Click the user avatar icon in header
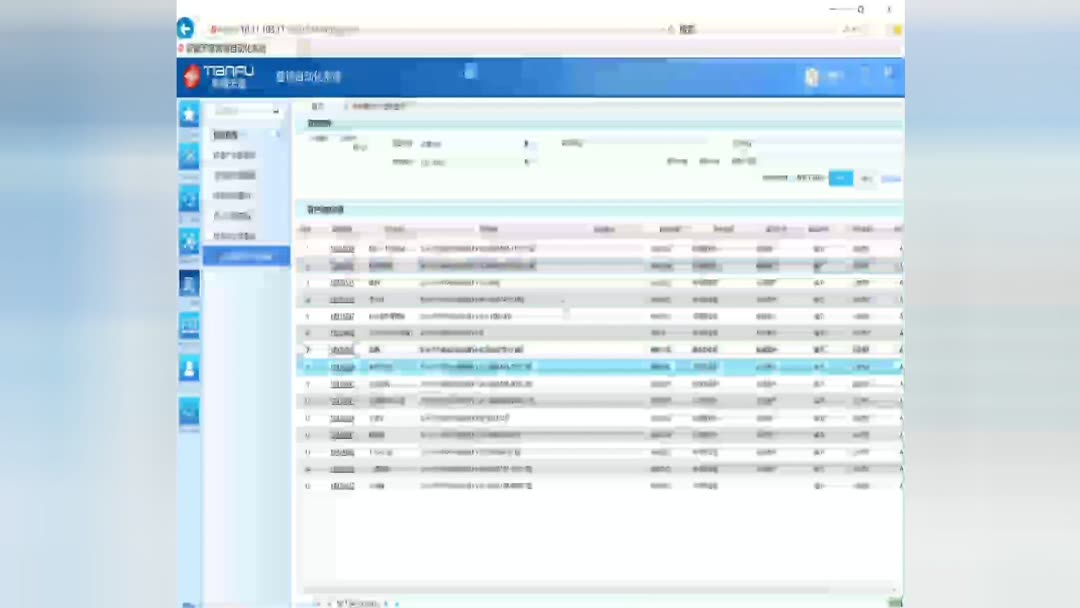Screen dimensions: 1080x608 pos(812,76)
